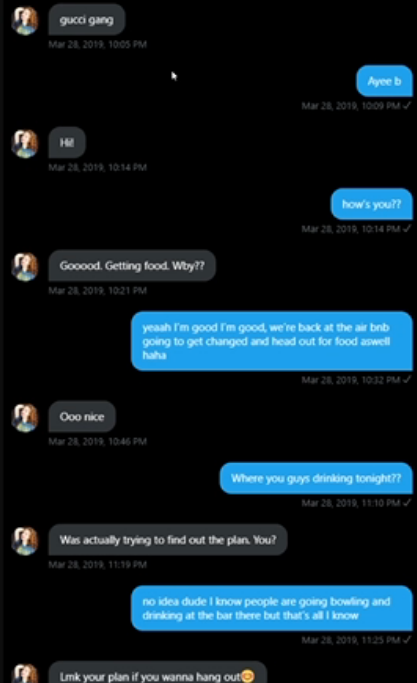Open profile picture next to 'Gooood. Getting food' message
The image size is (417, 683).
25,267
